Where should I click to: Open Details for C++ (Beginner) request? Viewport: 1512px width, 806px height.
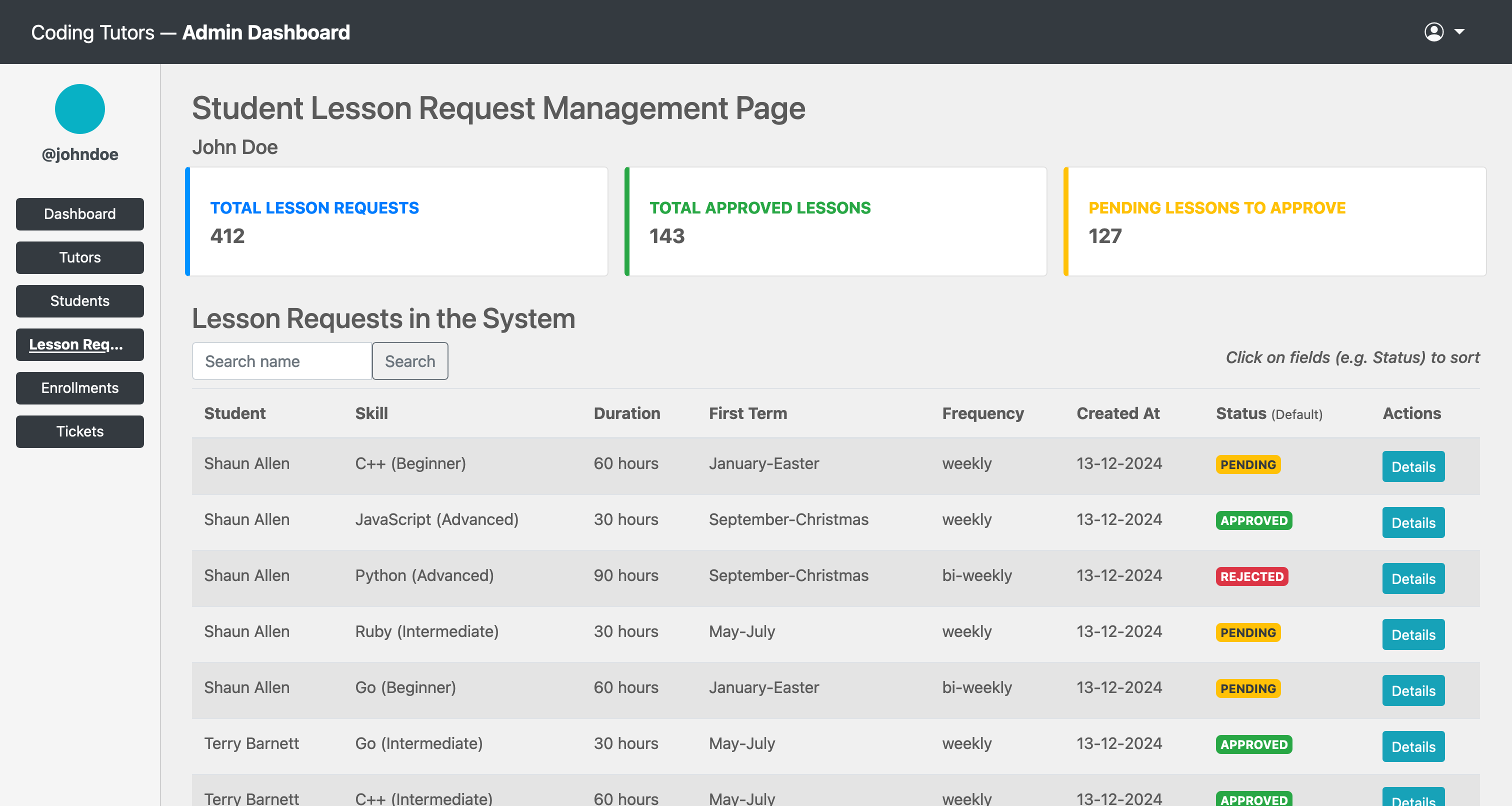[1413, 466]
